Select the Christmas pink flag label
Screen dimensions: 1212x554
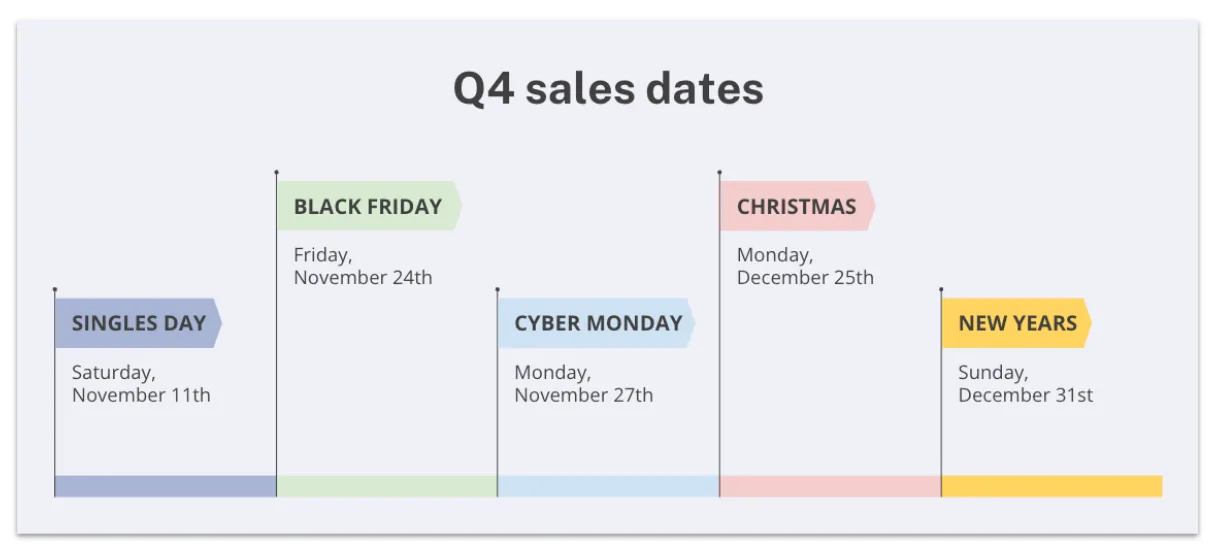(x=797, y=207)
